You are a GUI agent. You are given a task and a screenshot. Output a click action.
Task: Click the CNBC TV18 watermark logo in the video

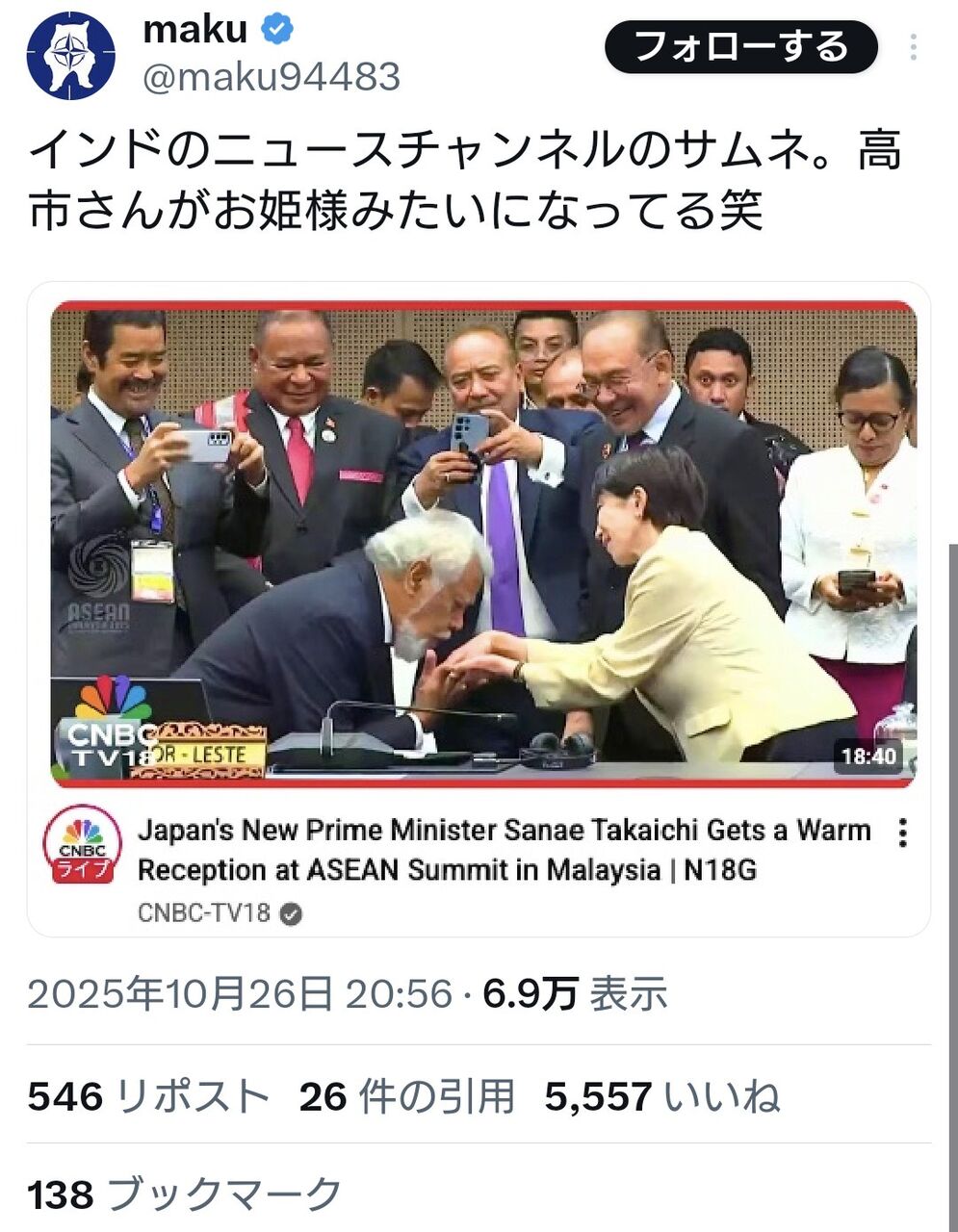[108, 727]
